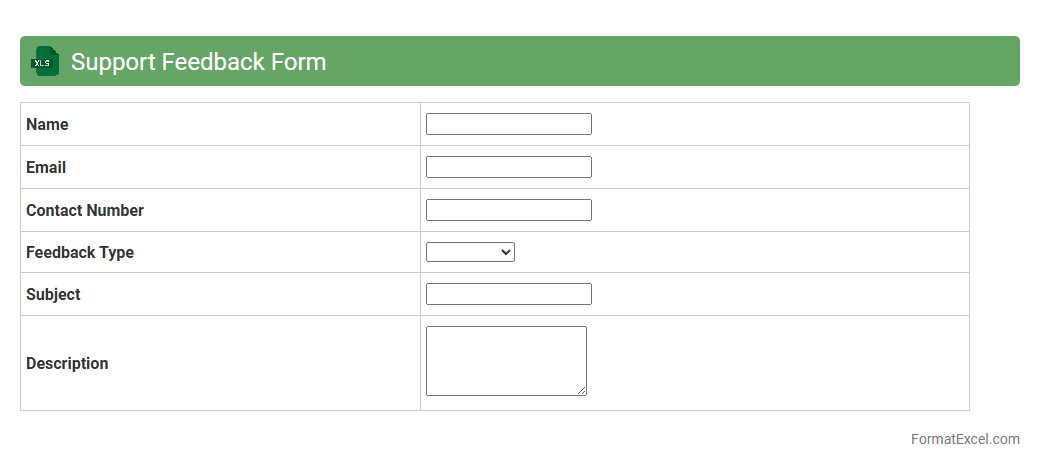This screenshot has width=1040, height=468.
Task: Click the green XLS file icon
Action: tap(45, 61)
